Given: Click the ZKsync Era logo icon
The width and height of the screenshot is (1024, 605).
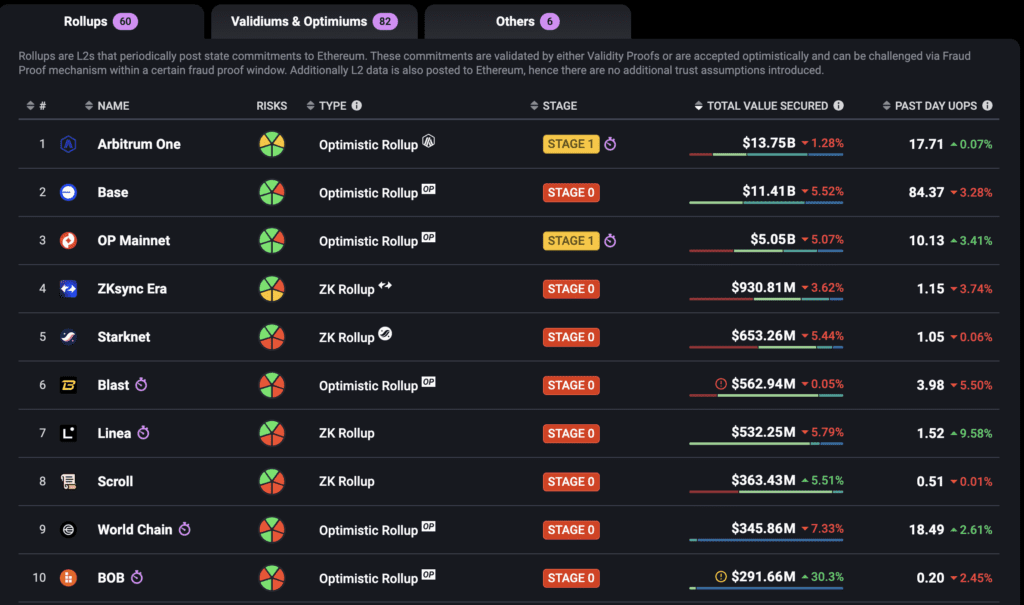Looking at the screenshot, I should [68, 289].
